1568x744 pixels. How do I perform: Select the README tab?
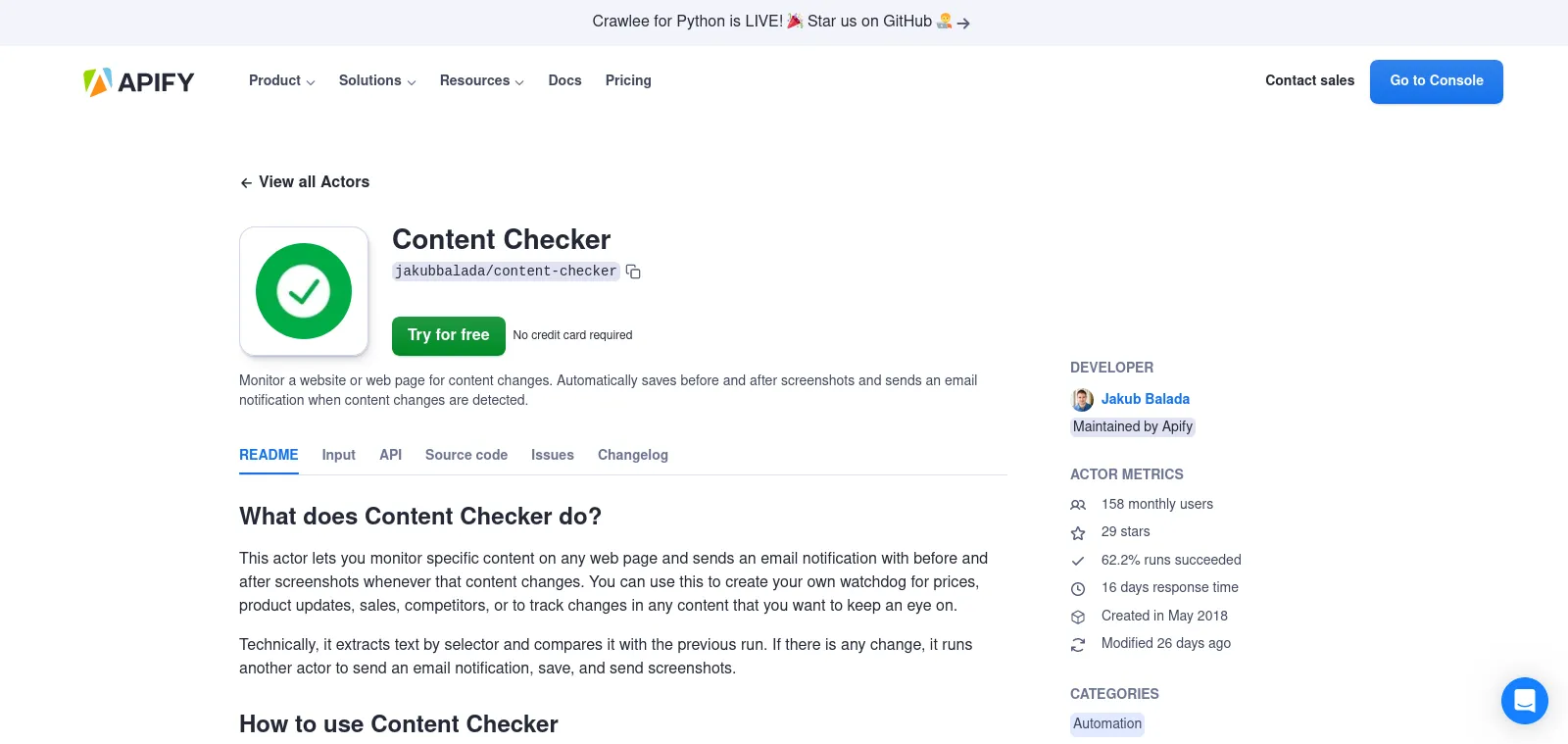(x=269, y=455)
